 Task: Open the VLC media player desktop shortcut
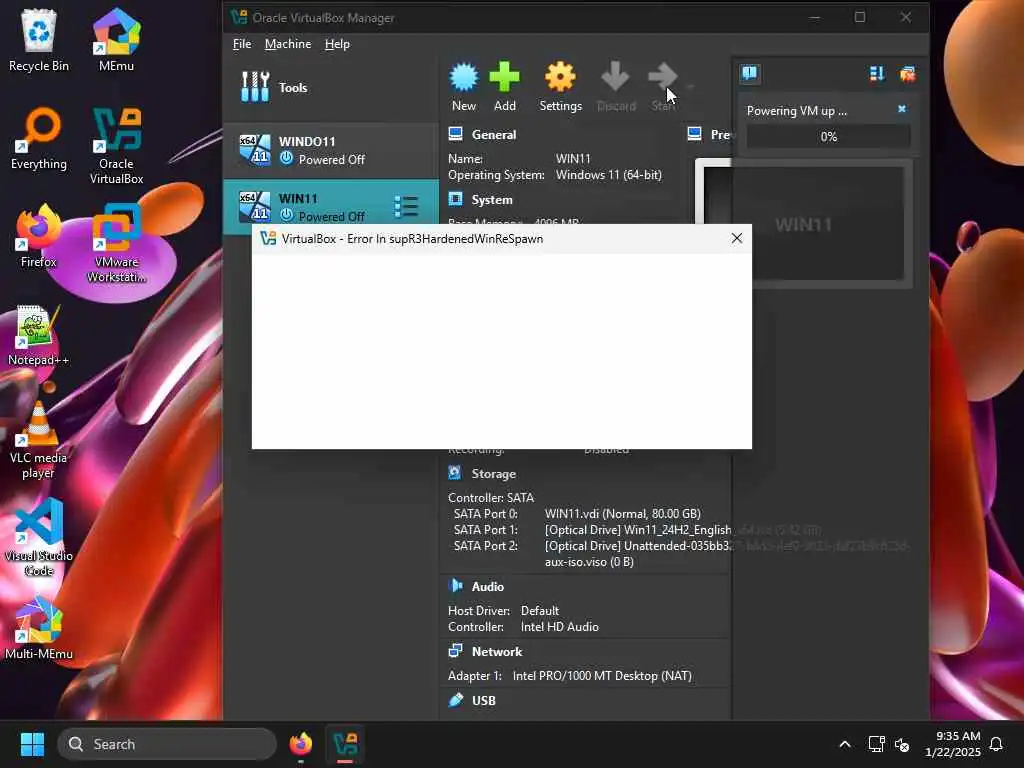click(39, 440)
